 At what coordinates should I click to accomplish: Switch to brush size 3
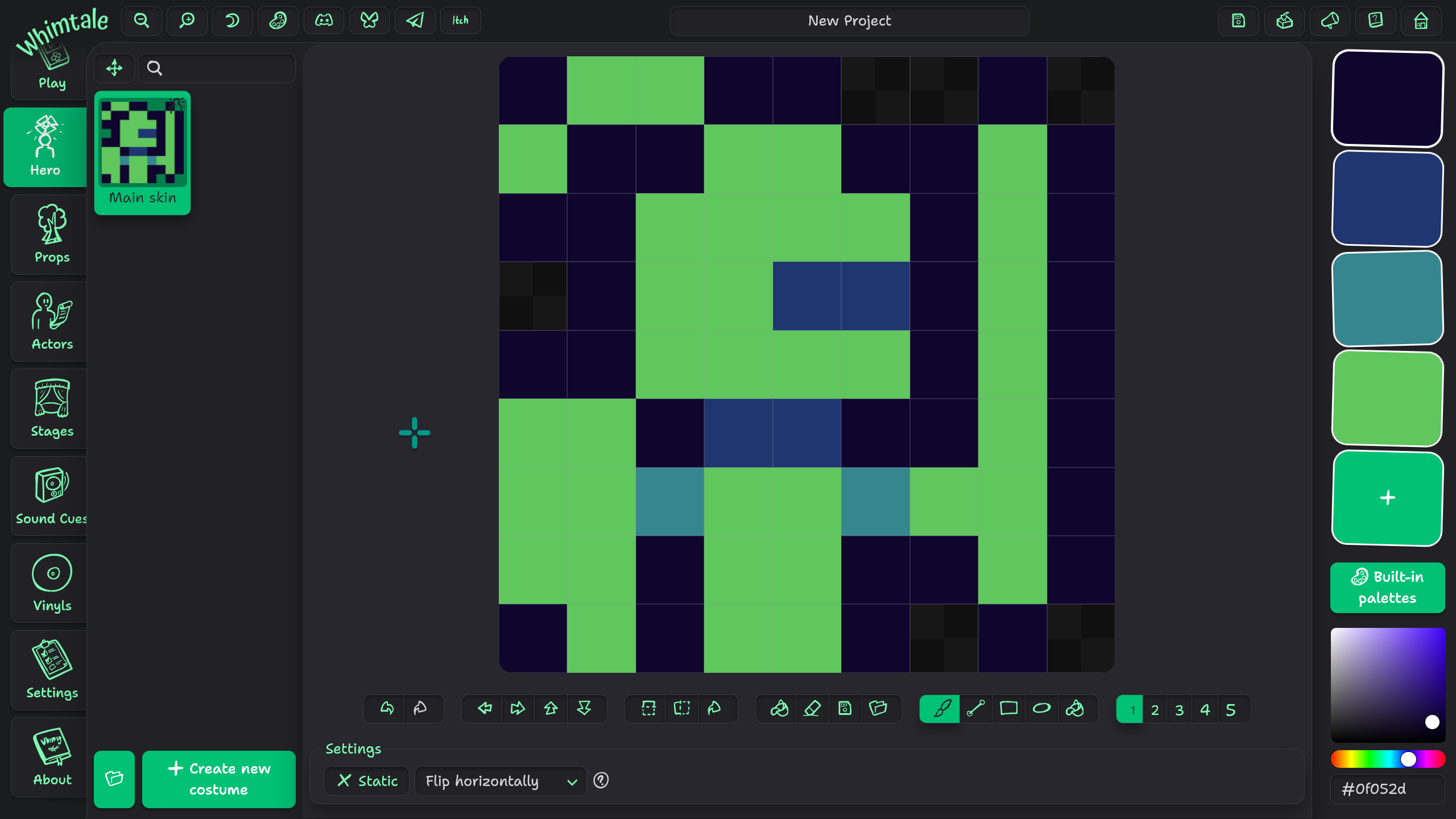pyautogui.click(x=1179, y=710)
